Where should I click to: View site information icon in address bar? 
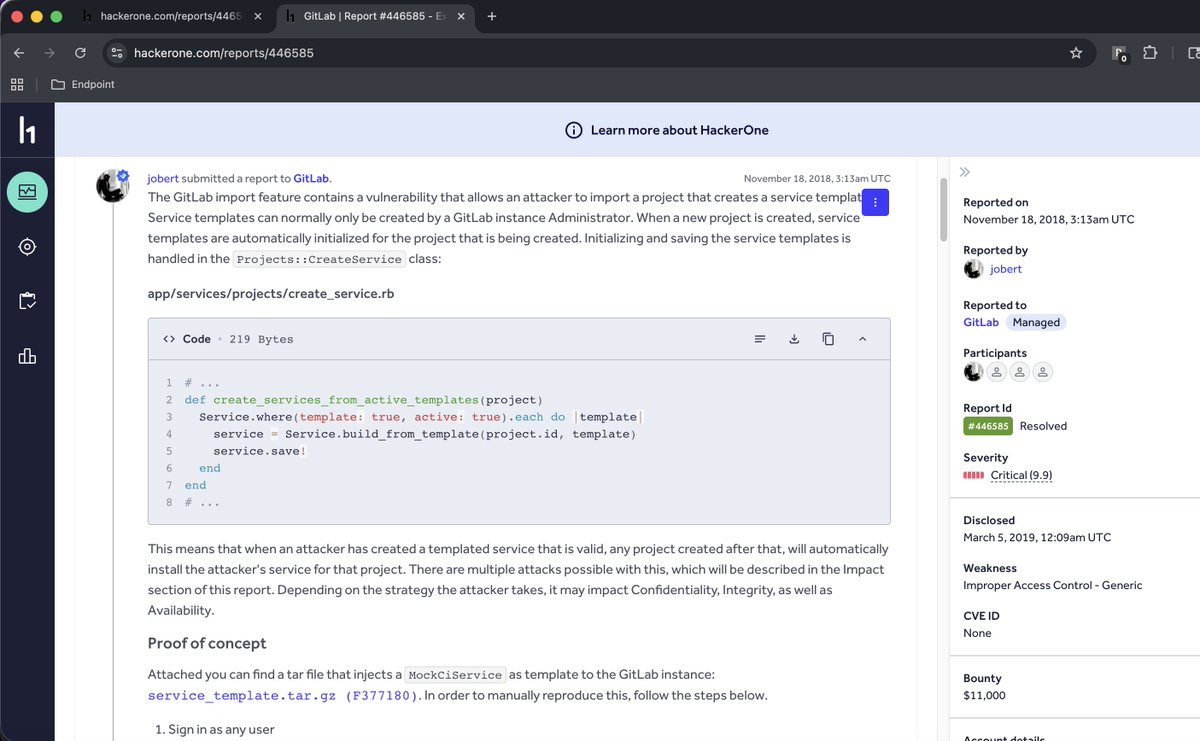pyautogui.click(x=117, y=52)
